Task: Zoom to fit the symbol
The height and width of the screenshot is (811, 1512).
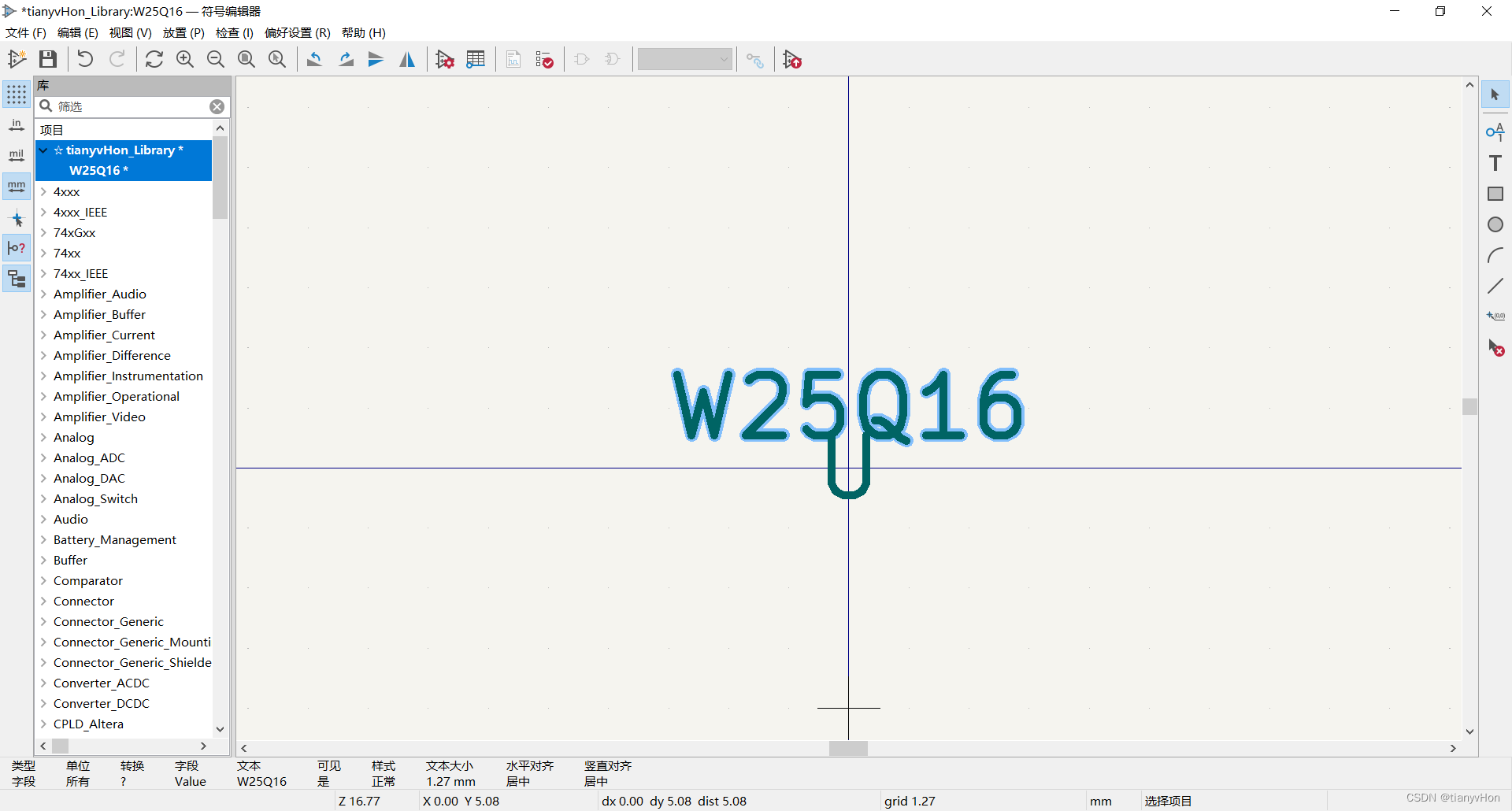Action: (x=246, y=59)
